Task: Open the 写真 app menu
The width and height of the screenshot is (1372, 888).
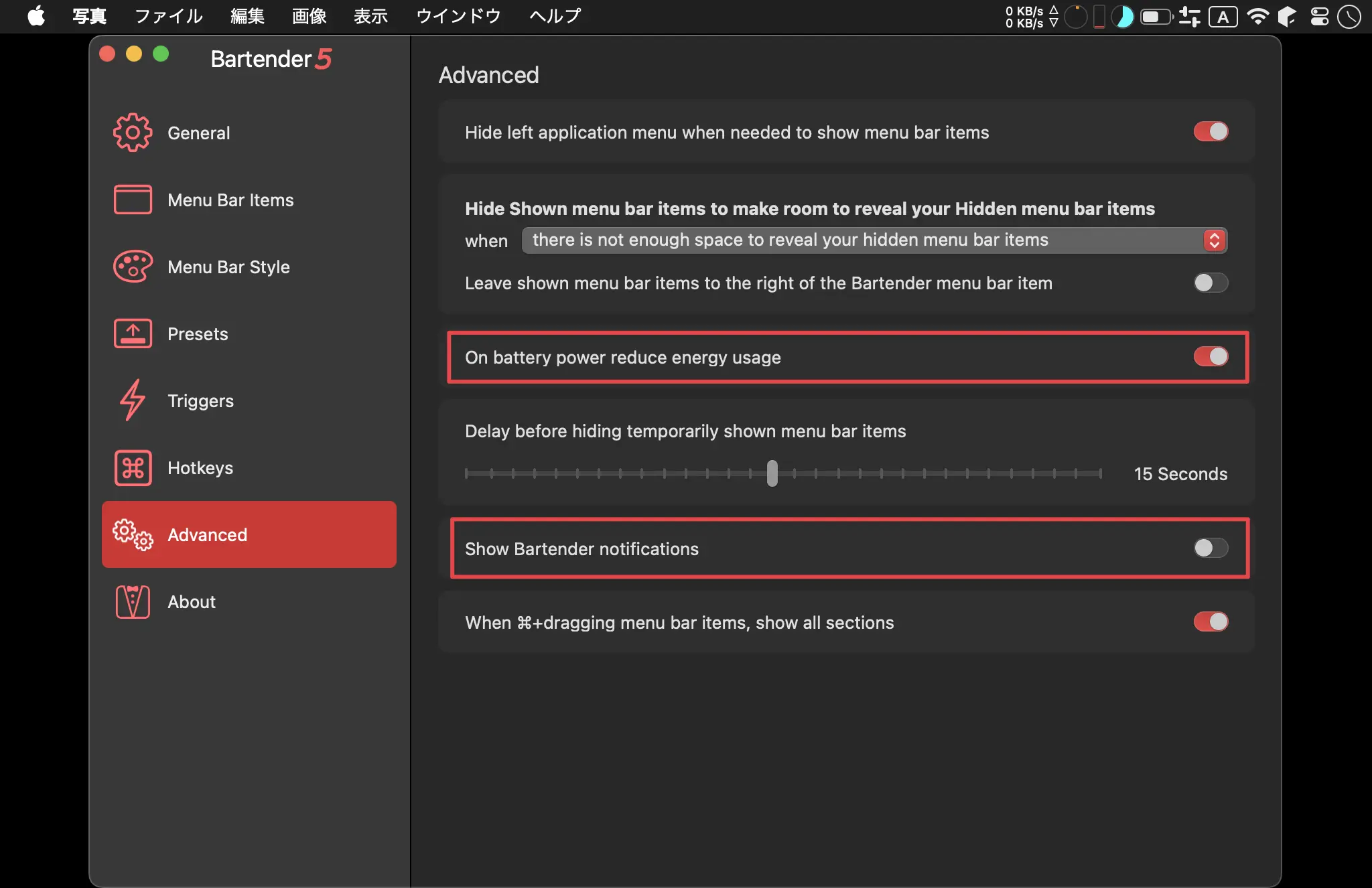Action: tap(89, 15)
